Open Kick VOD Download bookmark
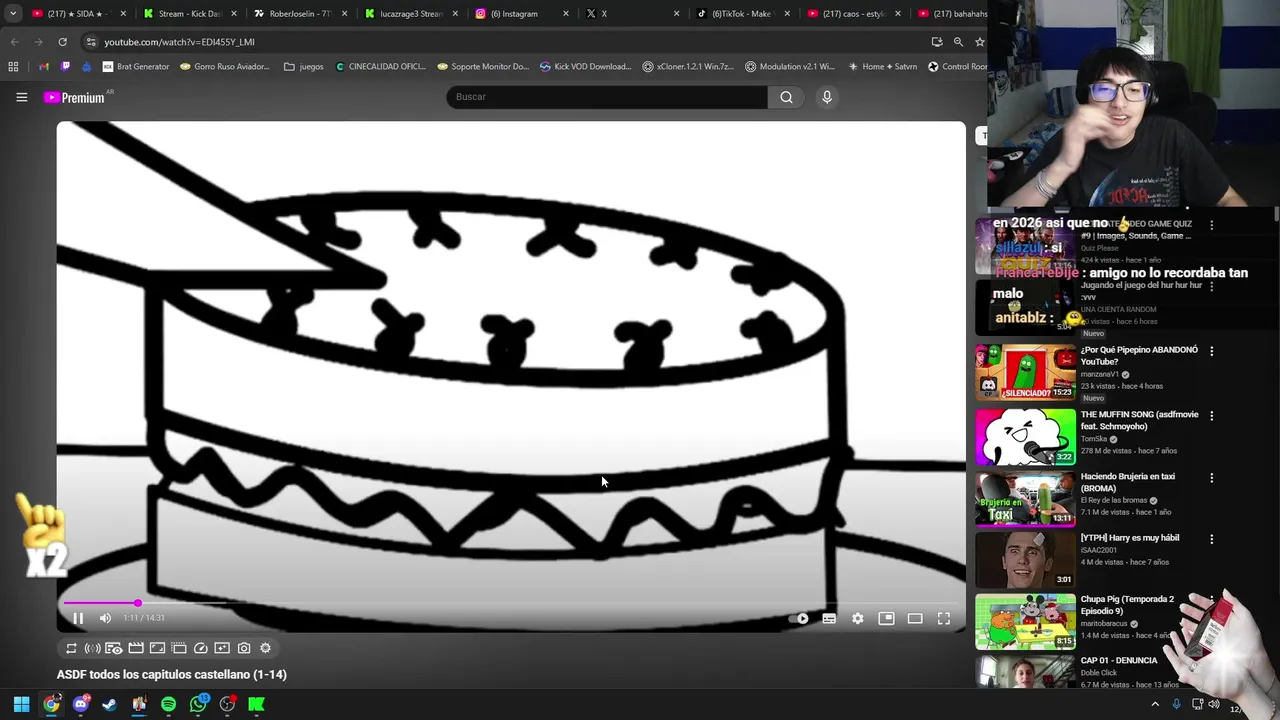The height and width of the screenshot is (720, 1280). click(x=585, y=67)
